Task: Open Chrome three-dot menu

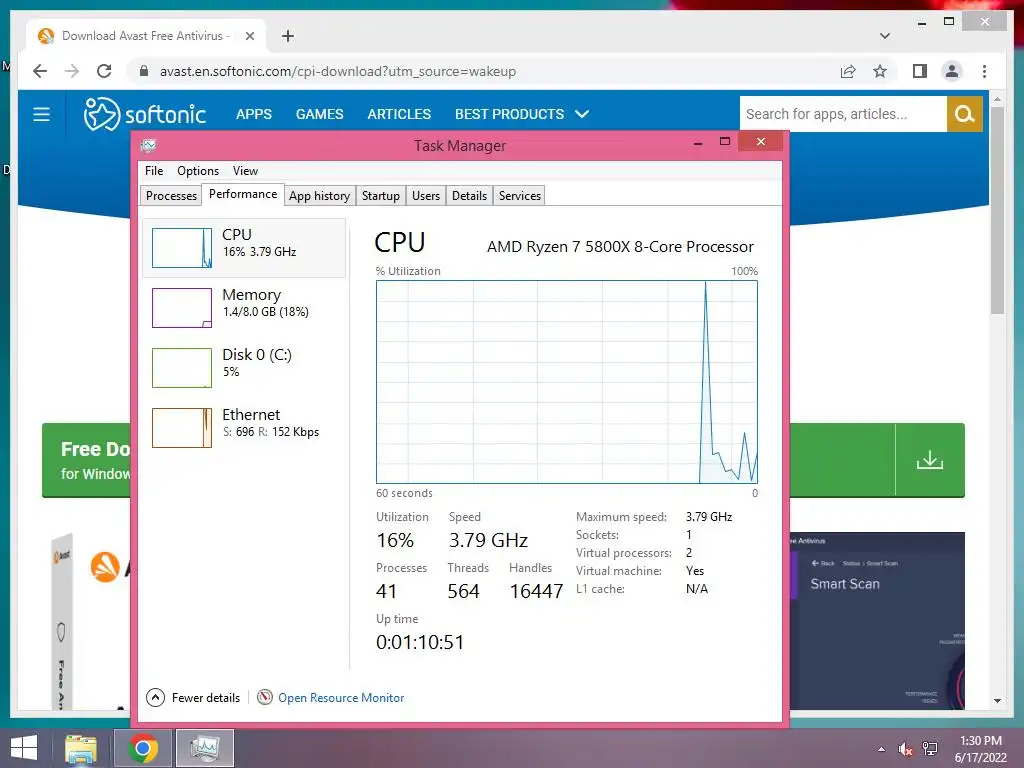Action: tap(984, 71)
